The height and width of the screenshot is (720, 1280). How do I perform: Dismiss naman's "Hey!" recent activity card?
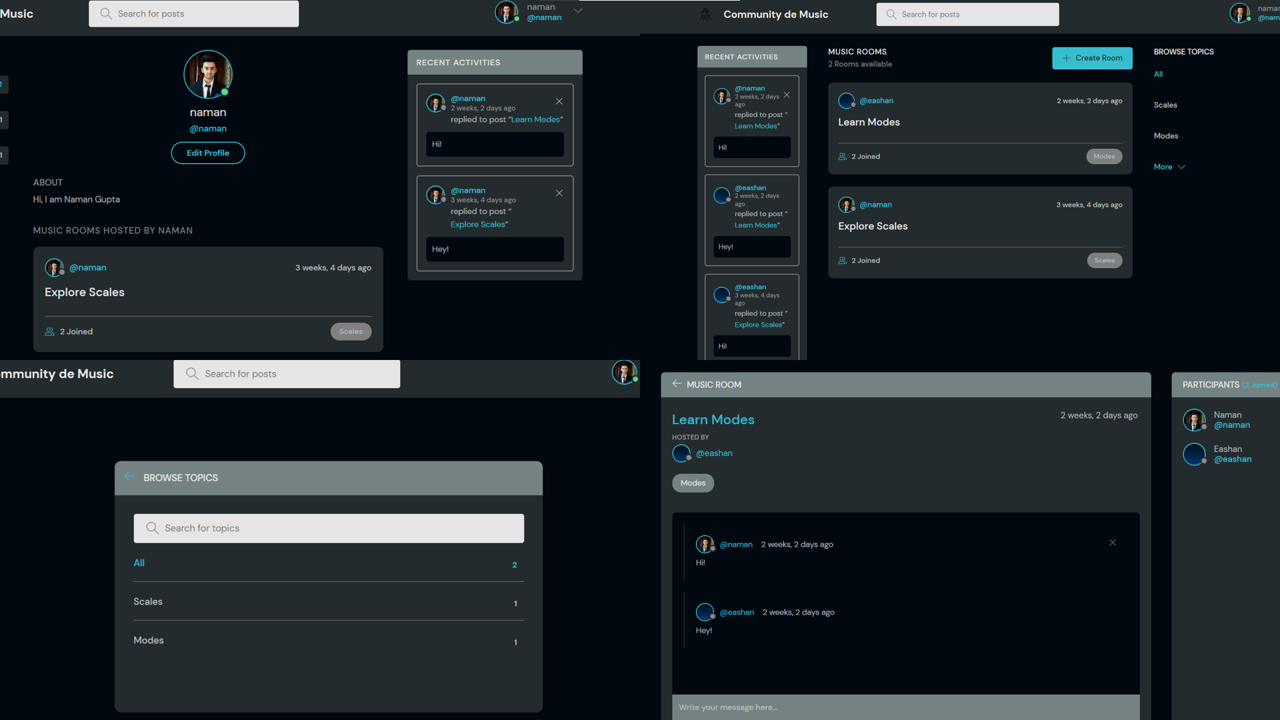(x=559, y=193)
